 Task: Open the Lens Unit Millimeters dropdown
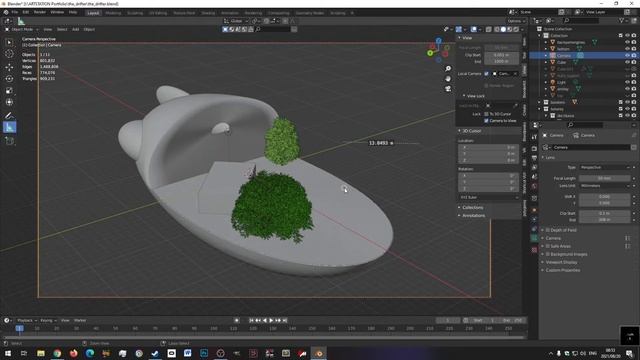coord(605,186)
